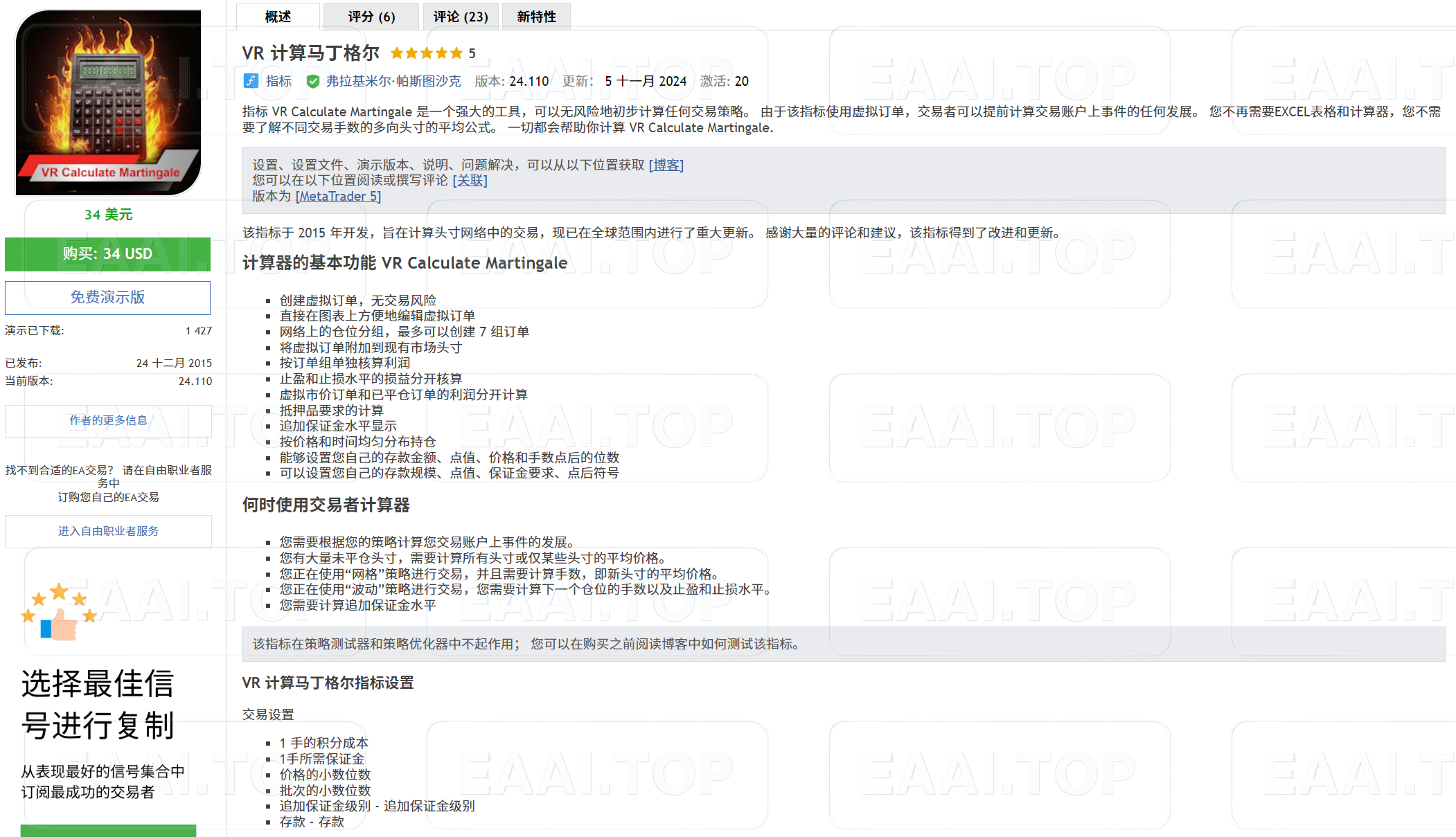This screenshot has width=1456, height=837.
Task: Open the [关联] review link
Action: coord(470,181)
